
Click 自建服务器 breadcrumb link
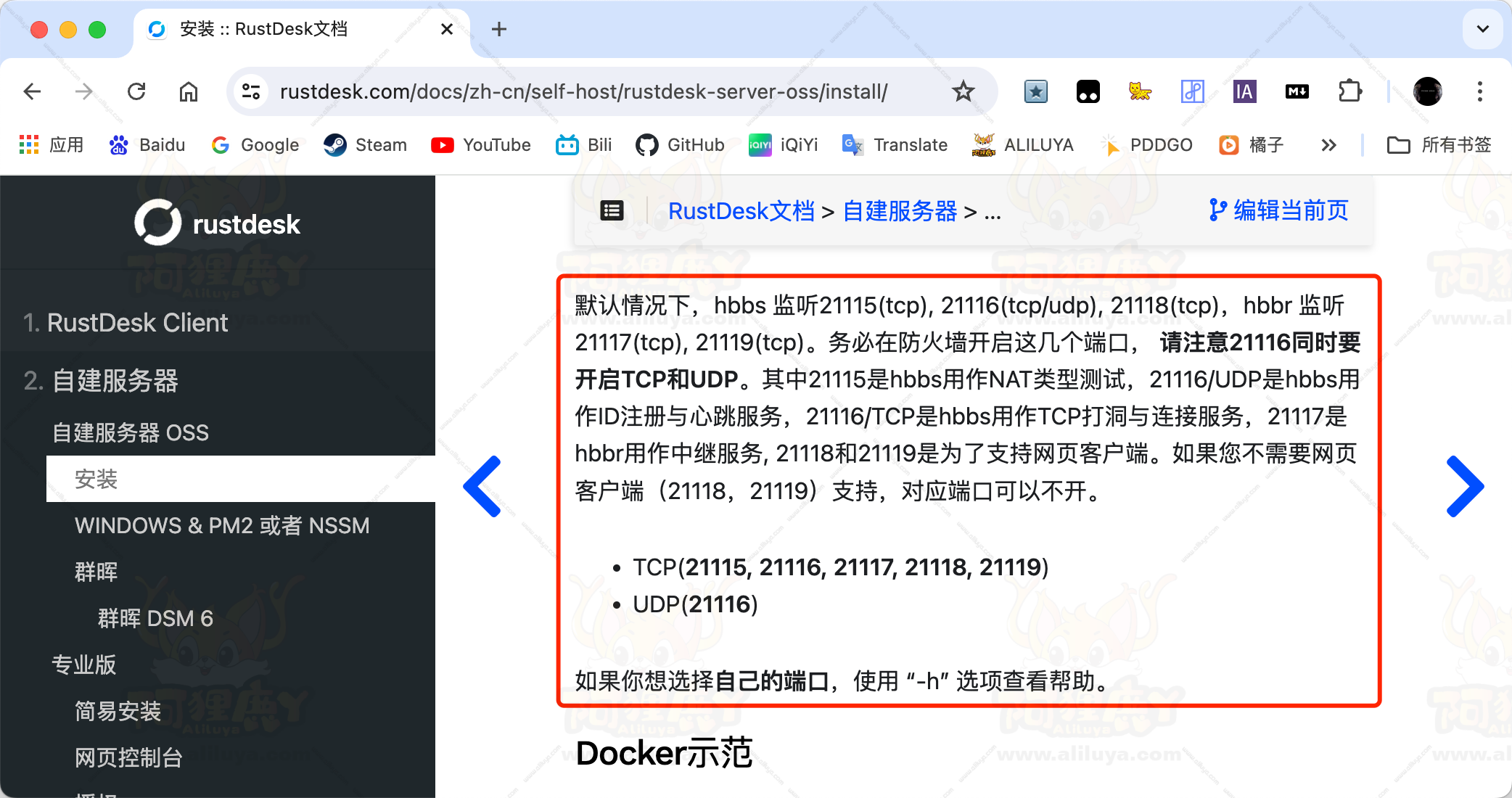click(900, 211)
